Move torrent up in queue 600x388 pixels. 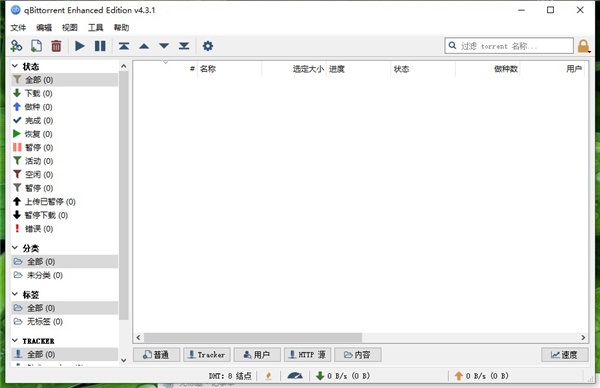pos(144,46)
